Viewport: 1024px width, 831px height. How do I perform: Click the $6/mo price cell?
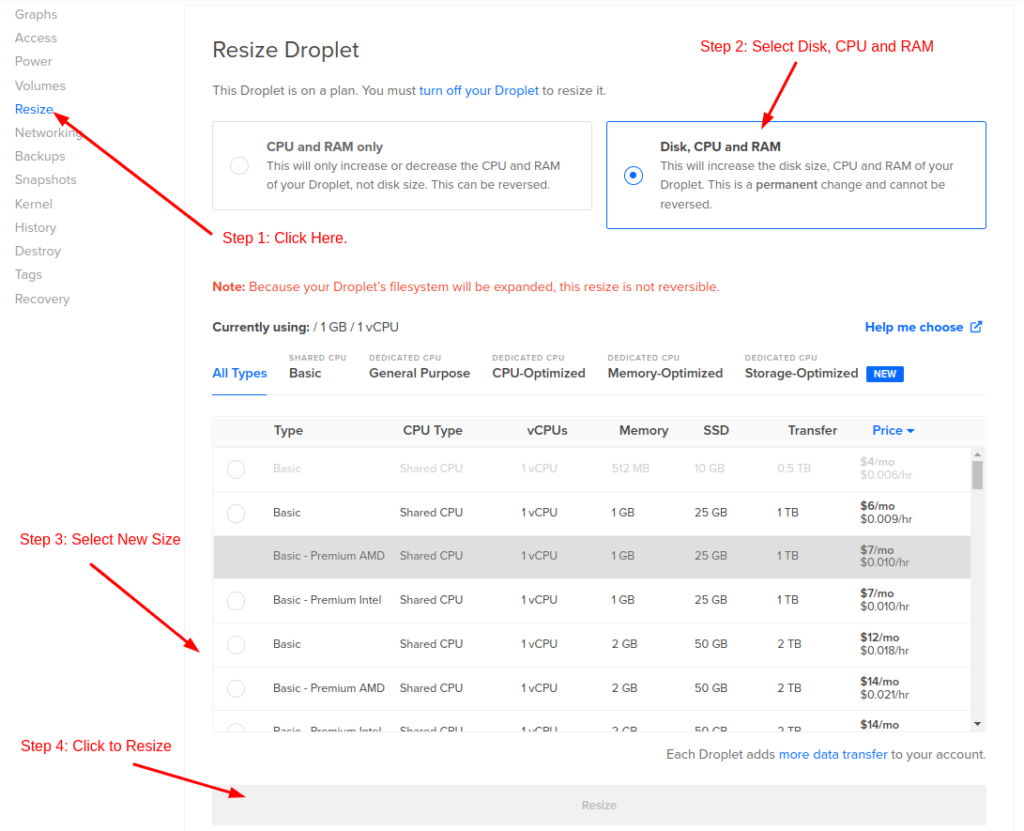pyautogui.click(x=886, y=513)
